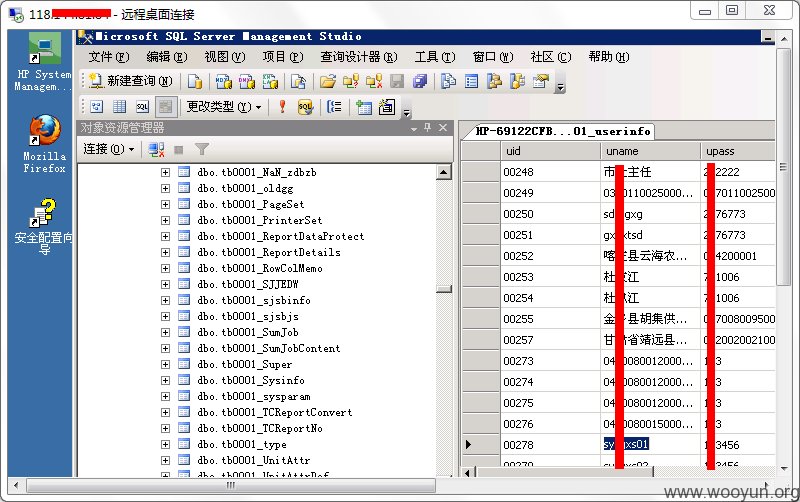This screenshot has width=800, height=502.
Task: Click the uname column header
Action: click(651, 151)
